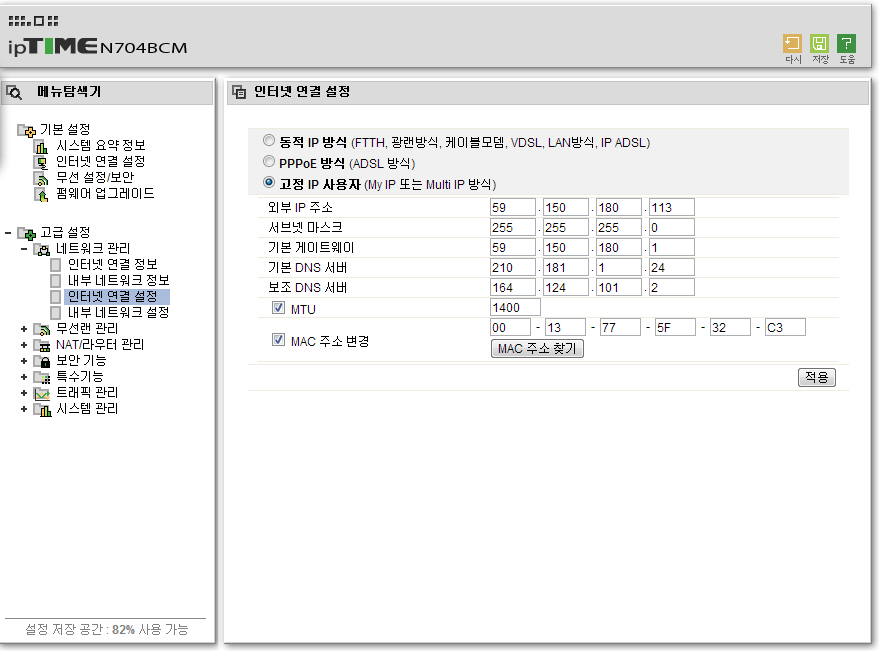
Task: Click the 시스템 관리 icon
Action: point(42,409)
